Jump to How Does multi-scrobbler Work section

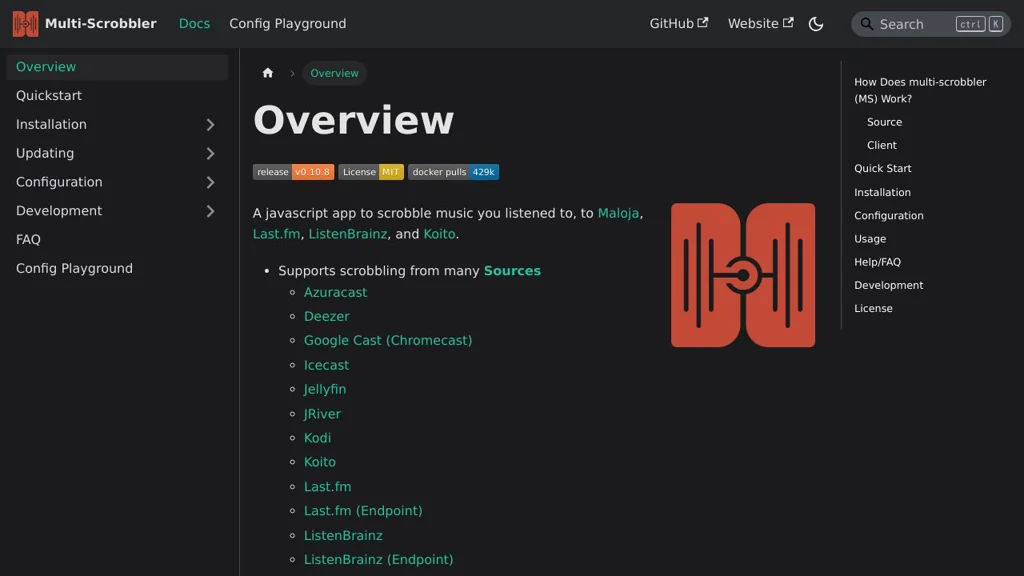[x=920, y=90]
